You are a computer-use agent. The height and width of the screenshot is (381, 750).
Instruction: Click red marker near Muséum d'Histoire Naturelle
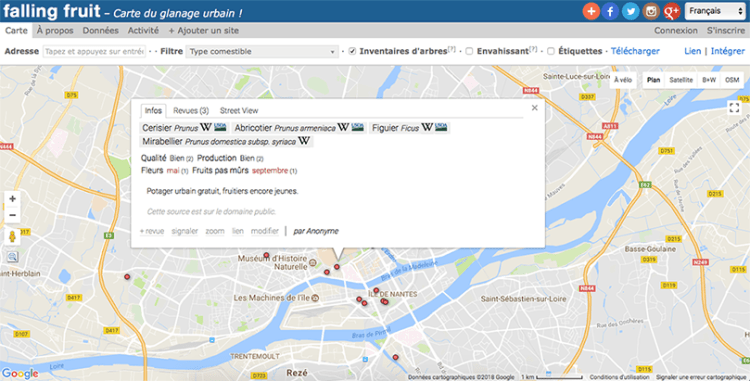tap(266, 255)
